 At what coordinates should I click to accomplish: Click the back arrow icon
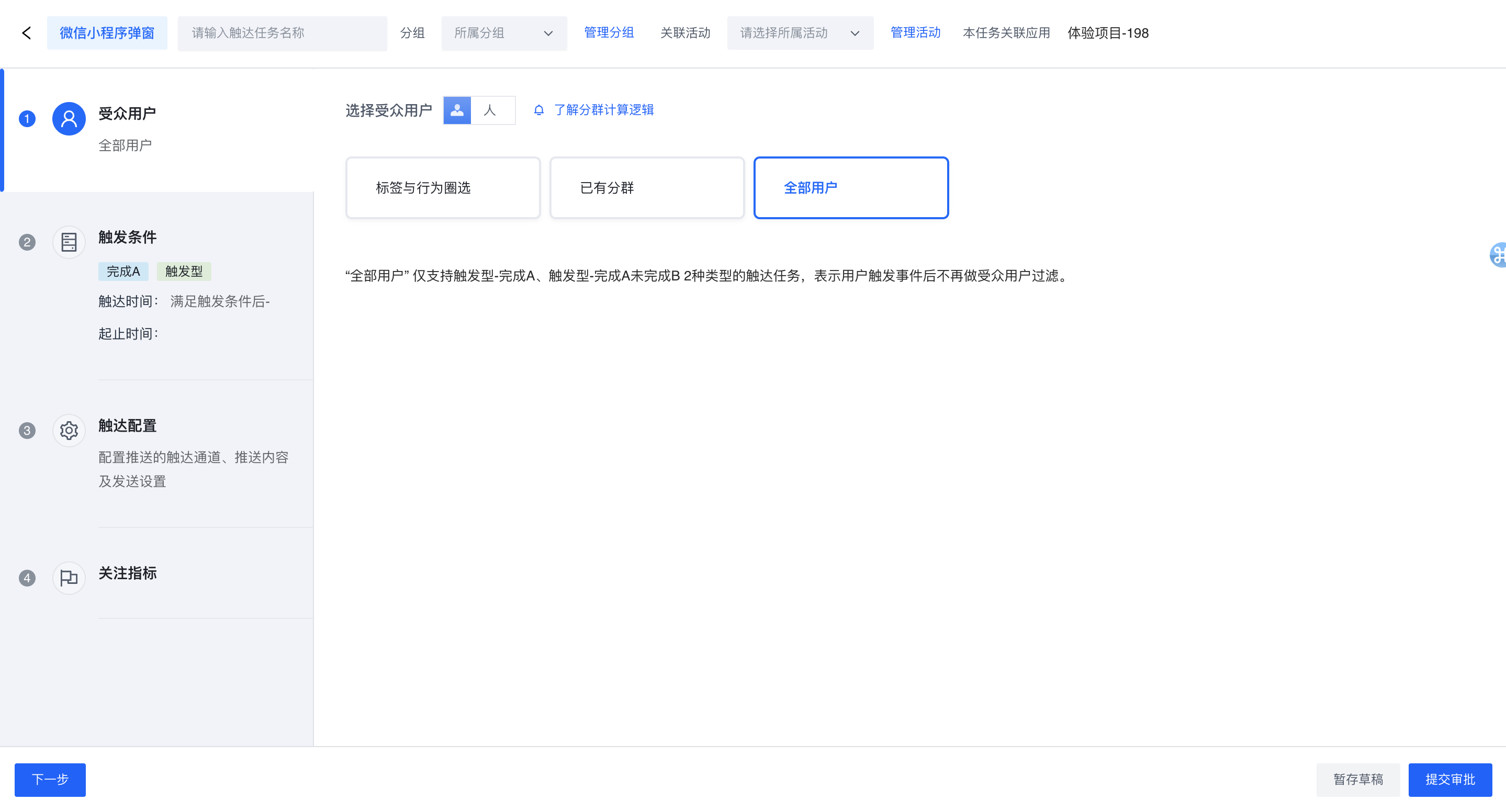click(26, 33)
